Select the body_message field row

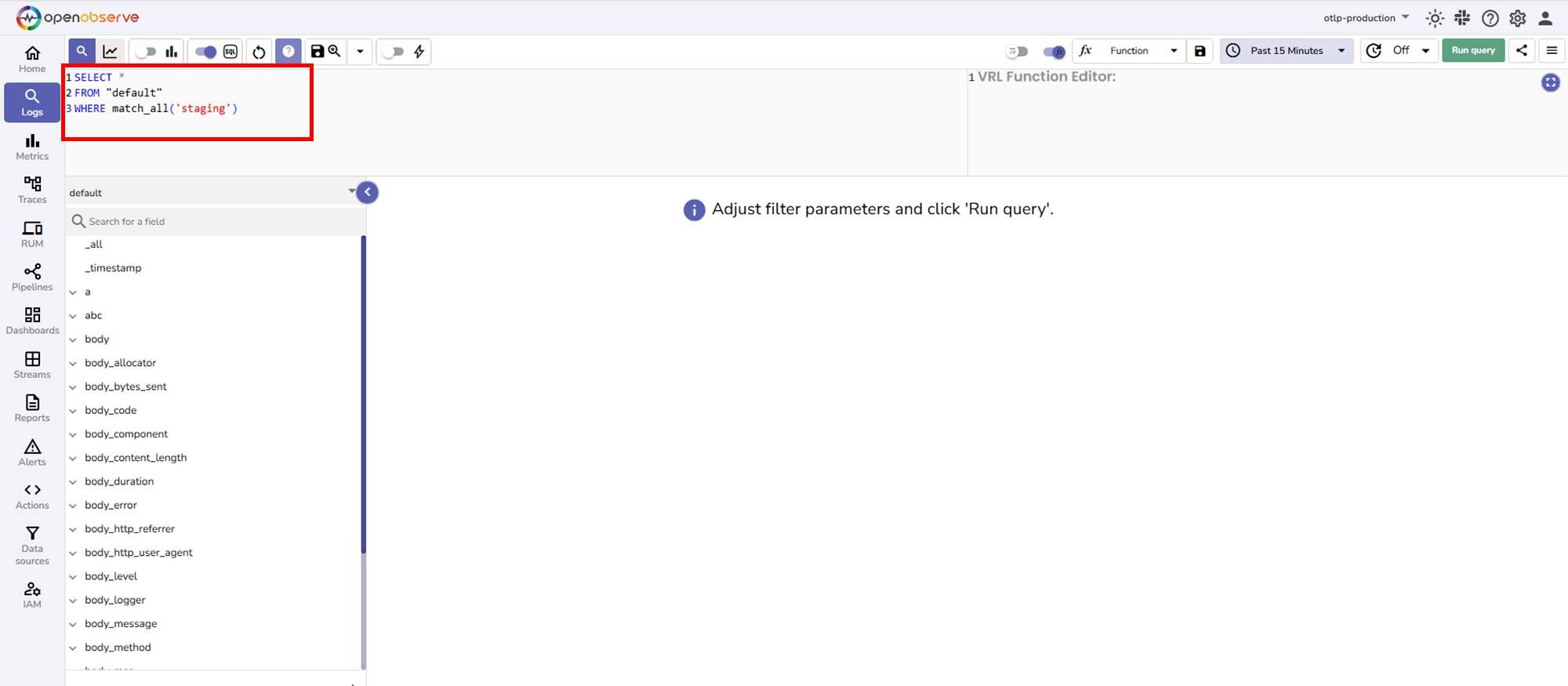coord(213,624)
